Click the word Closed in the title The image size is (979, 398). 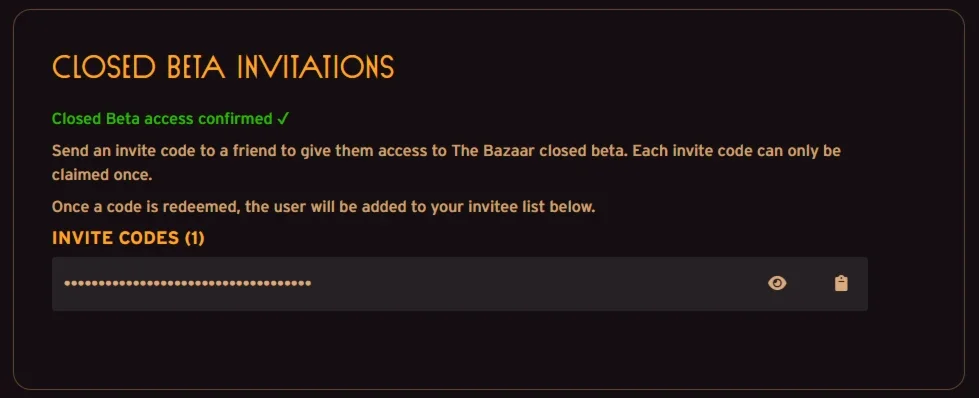tap(104, 67)
